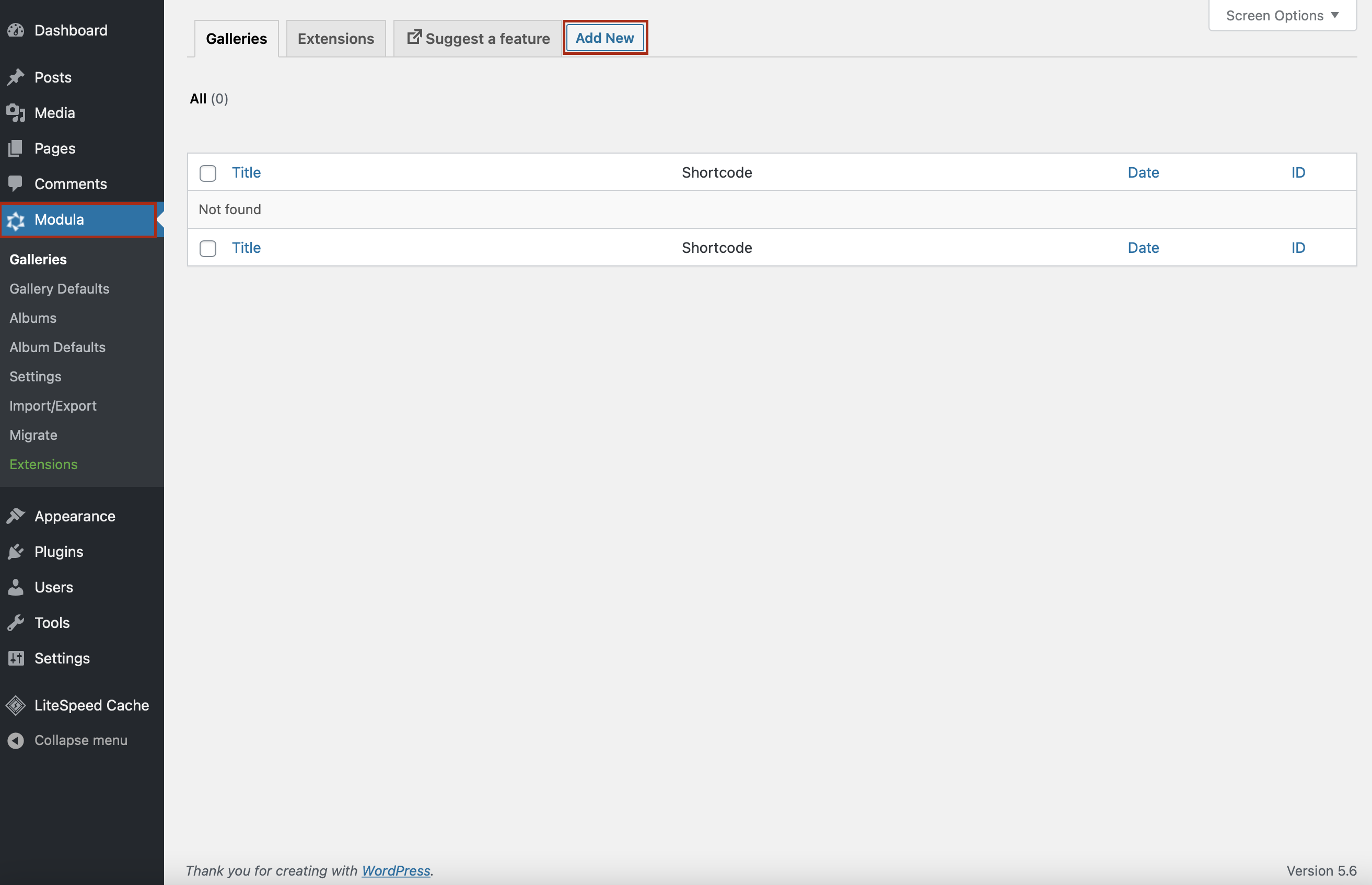Click the Comments icon in sidebar

coord(16,183)
